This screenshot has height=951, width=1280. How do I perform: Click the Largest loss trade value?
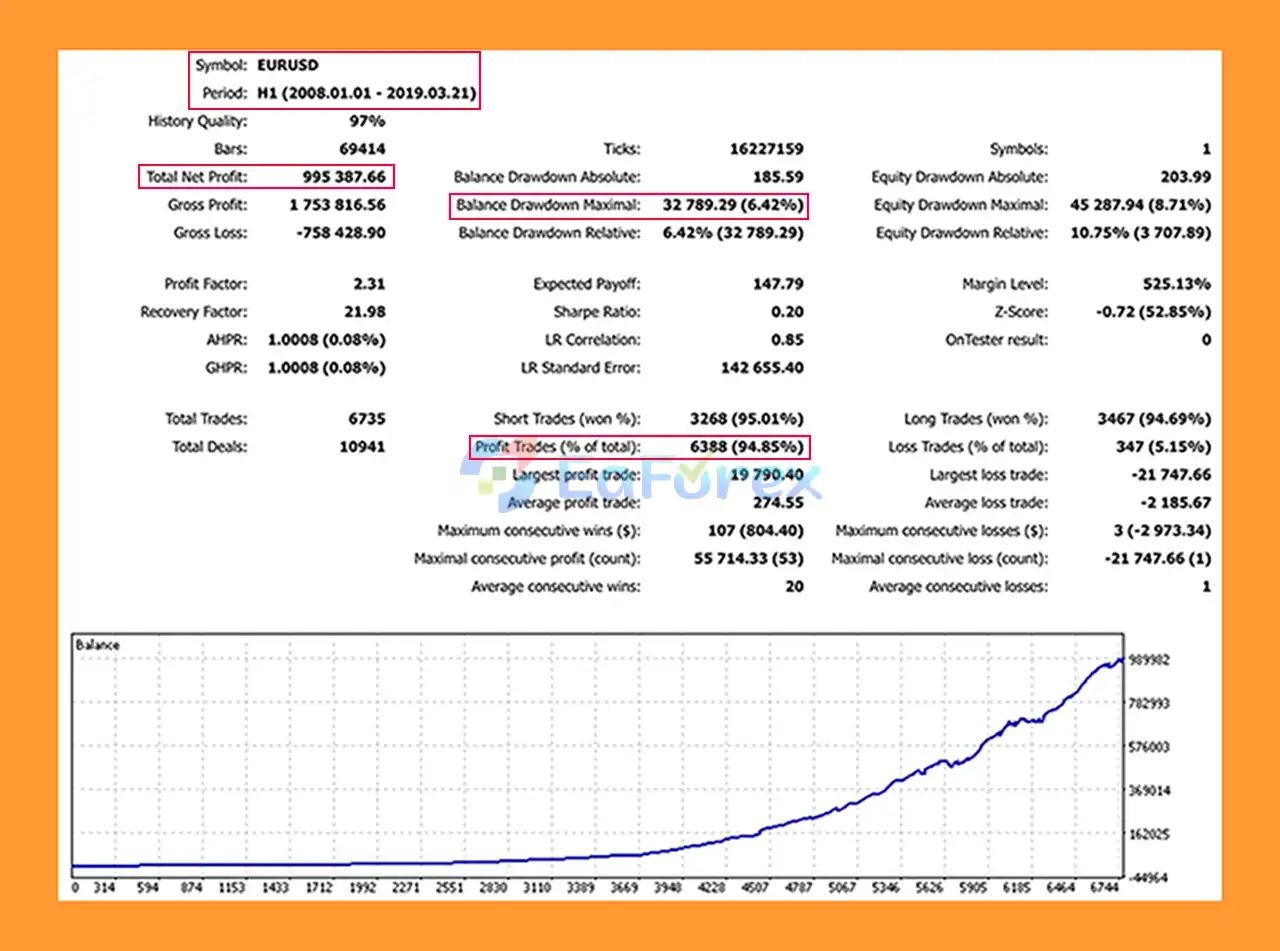(x=1167, y=475)
